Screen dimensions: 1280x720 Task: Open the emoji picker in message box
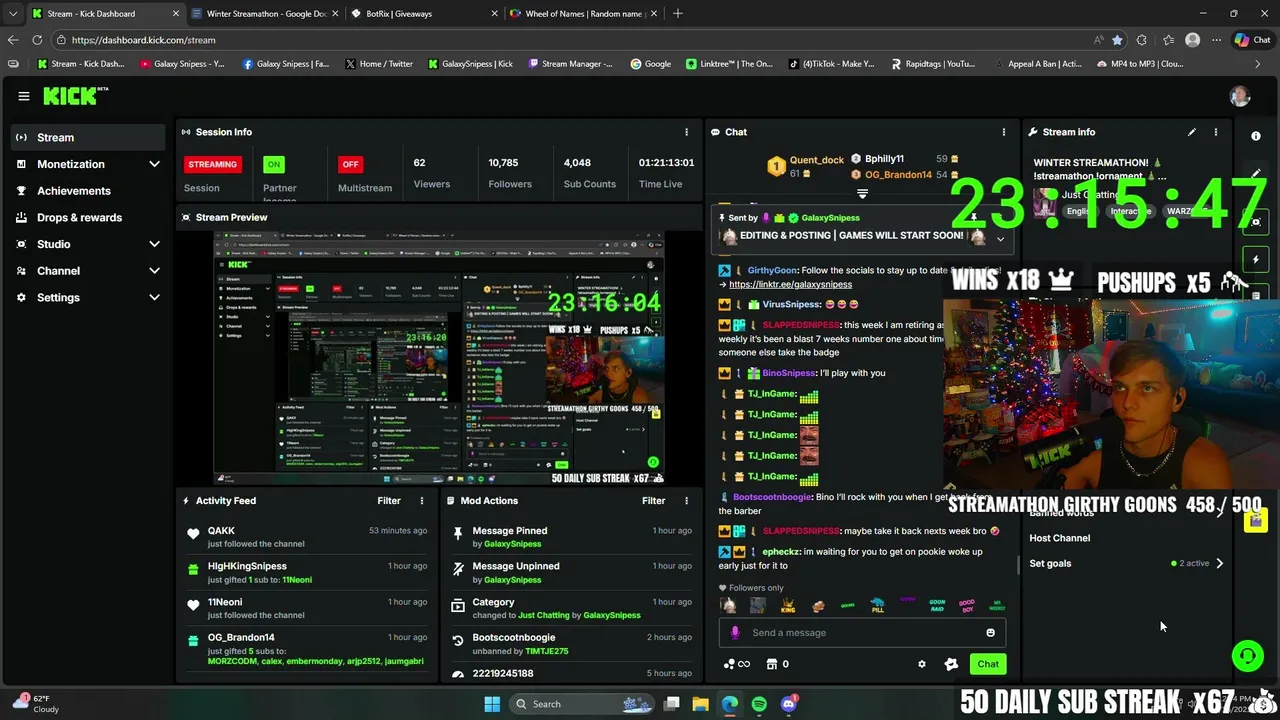pos(990,633)
